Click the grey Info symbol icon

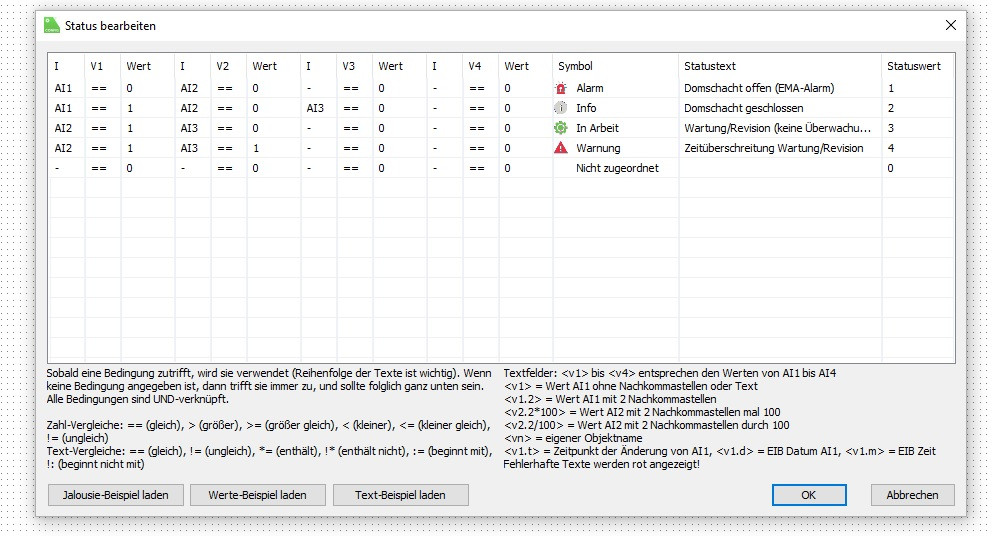[560, 108]
